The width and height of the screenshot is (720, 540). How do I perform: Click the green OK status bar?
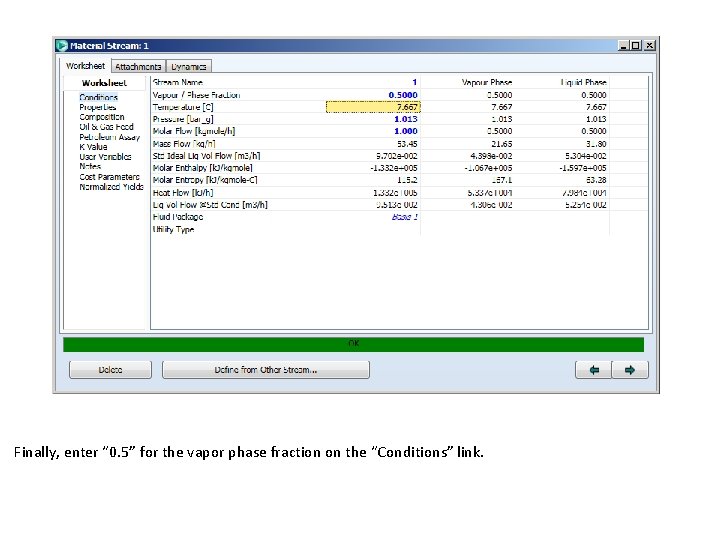point(353,344)
